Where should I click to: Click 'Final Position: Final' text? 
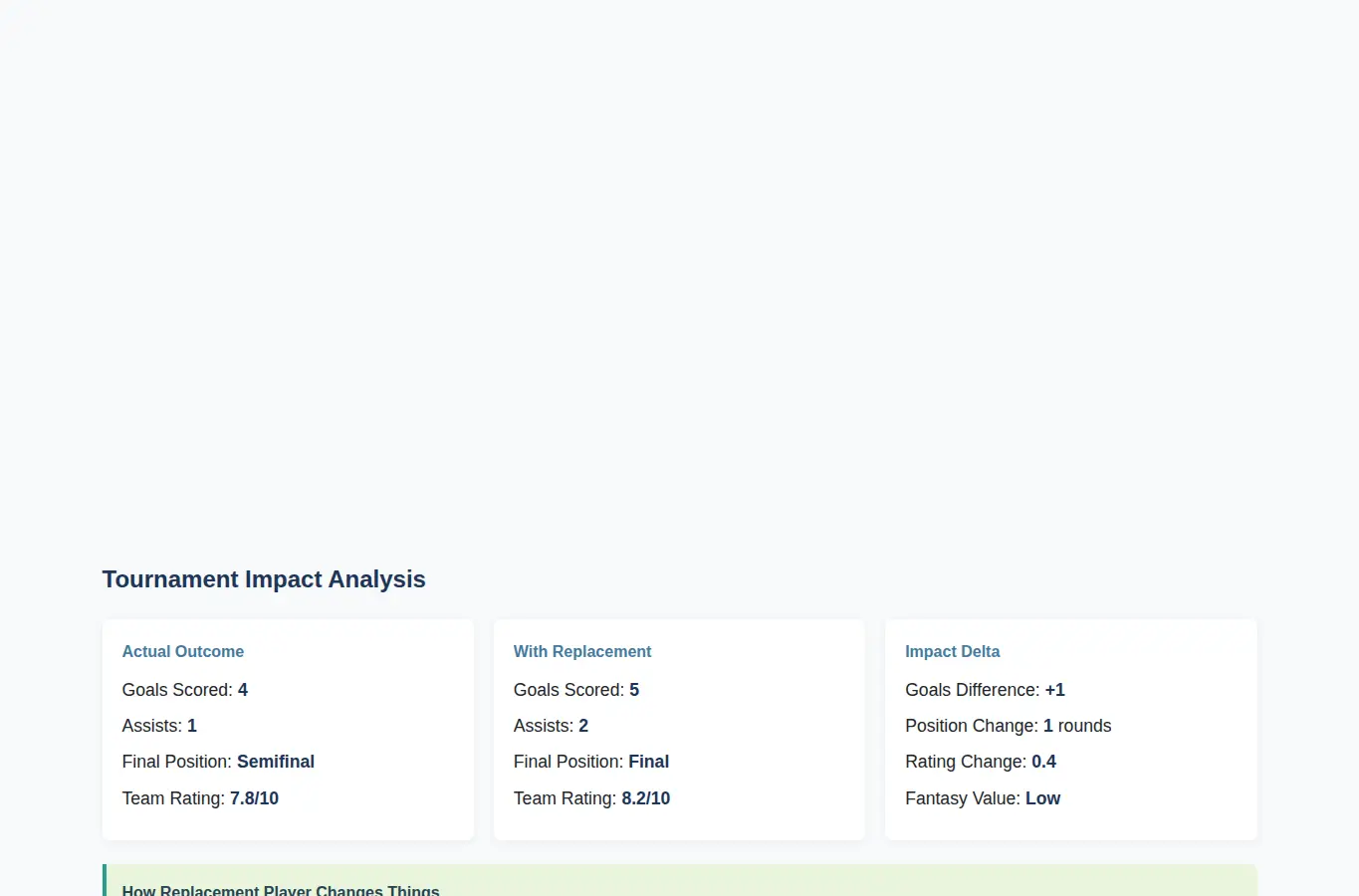(591, 762)
